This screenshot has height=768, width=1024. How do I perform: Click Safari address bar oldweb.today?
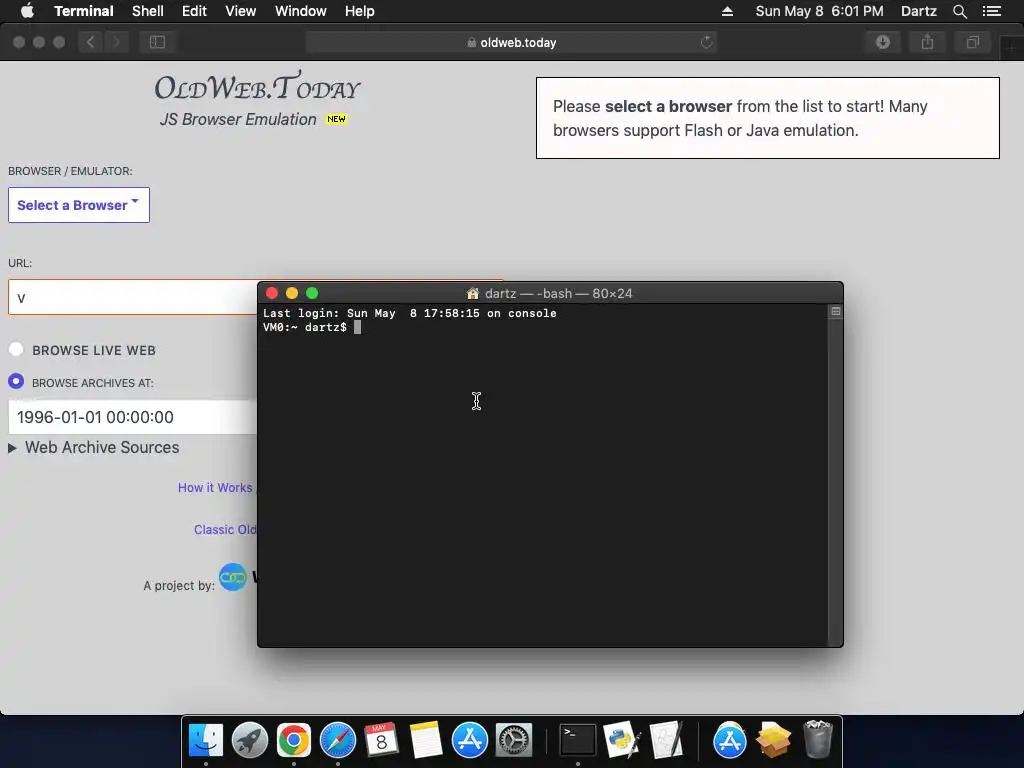click(x=512, y=42)
